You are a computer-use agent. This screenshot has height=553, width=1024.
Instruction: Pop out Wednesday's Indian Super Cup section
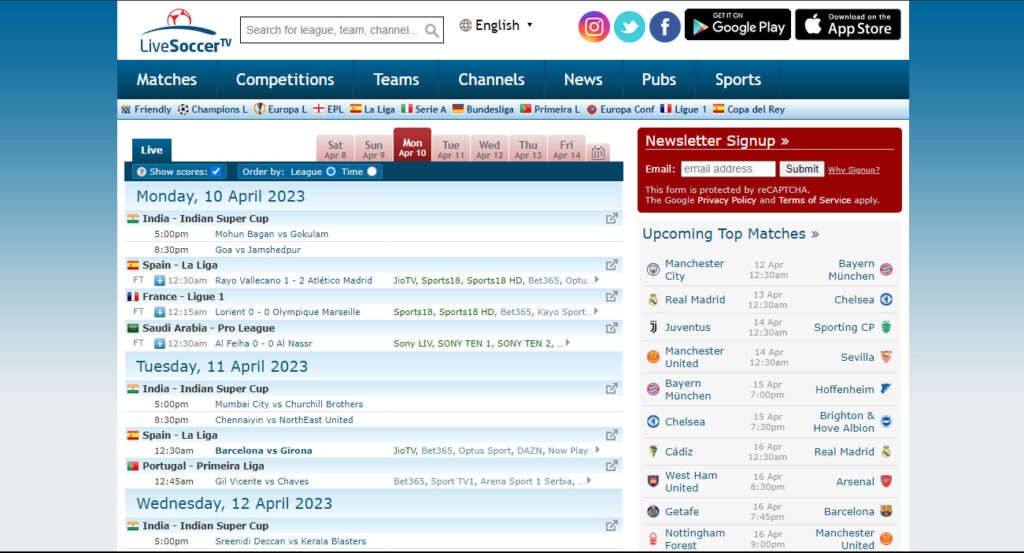click(x=611, y=526)
